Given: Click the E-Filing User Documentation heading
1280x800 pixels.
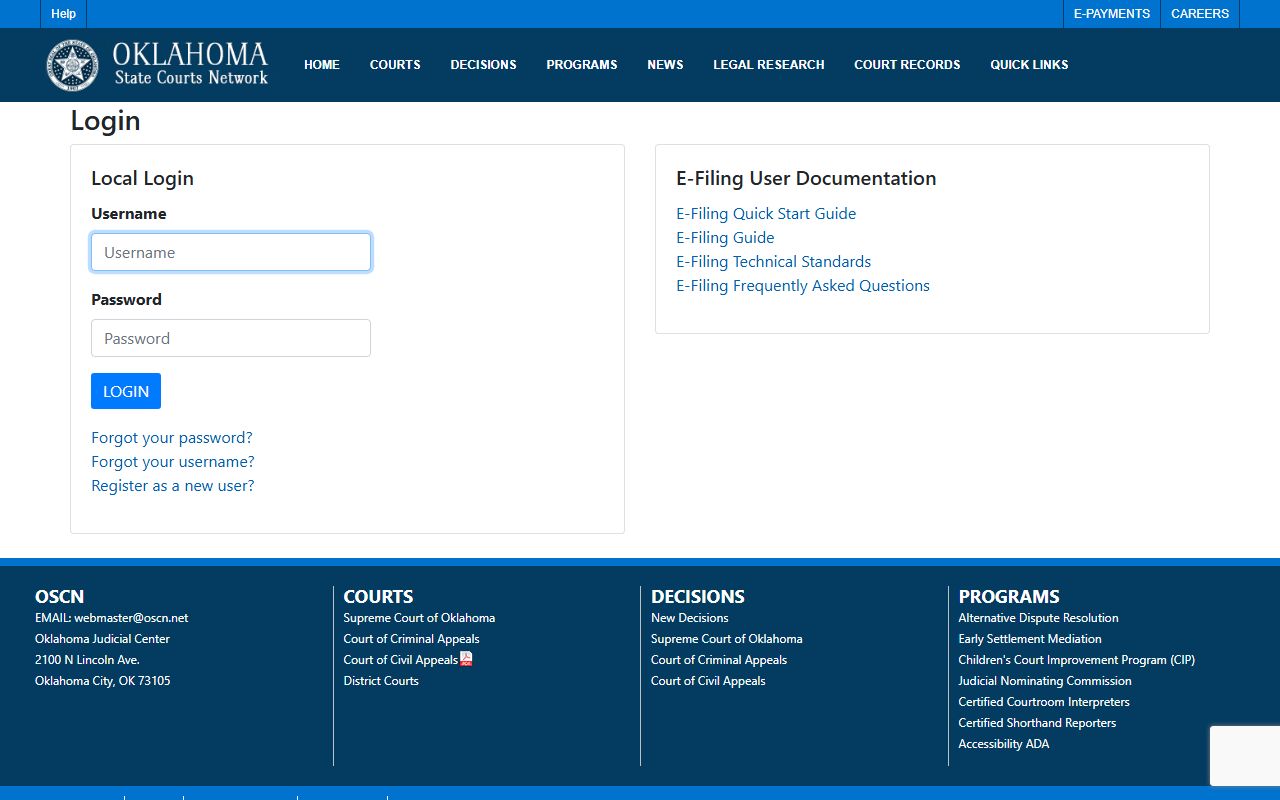Looking at the screenshot, I should pos(806,178).
